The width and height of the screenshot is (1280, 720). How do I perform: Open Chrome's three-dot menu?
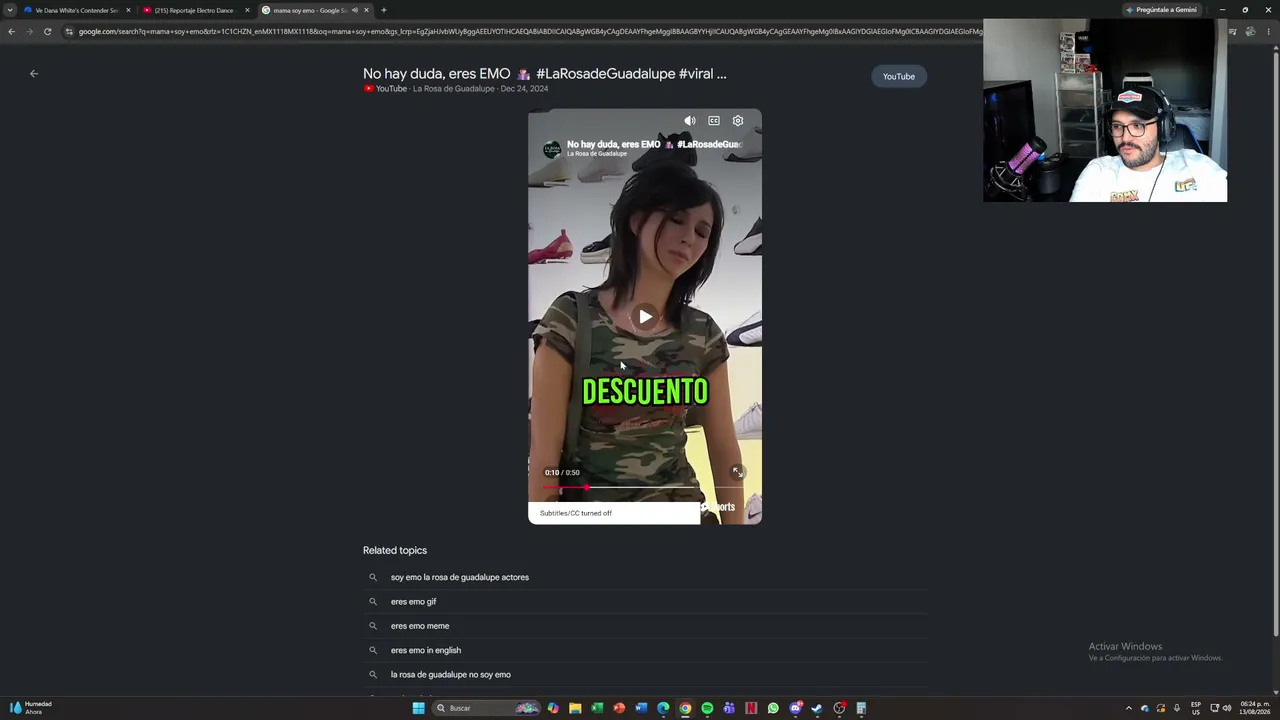[x=1268, y=32]
